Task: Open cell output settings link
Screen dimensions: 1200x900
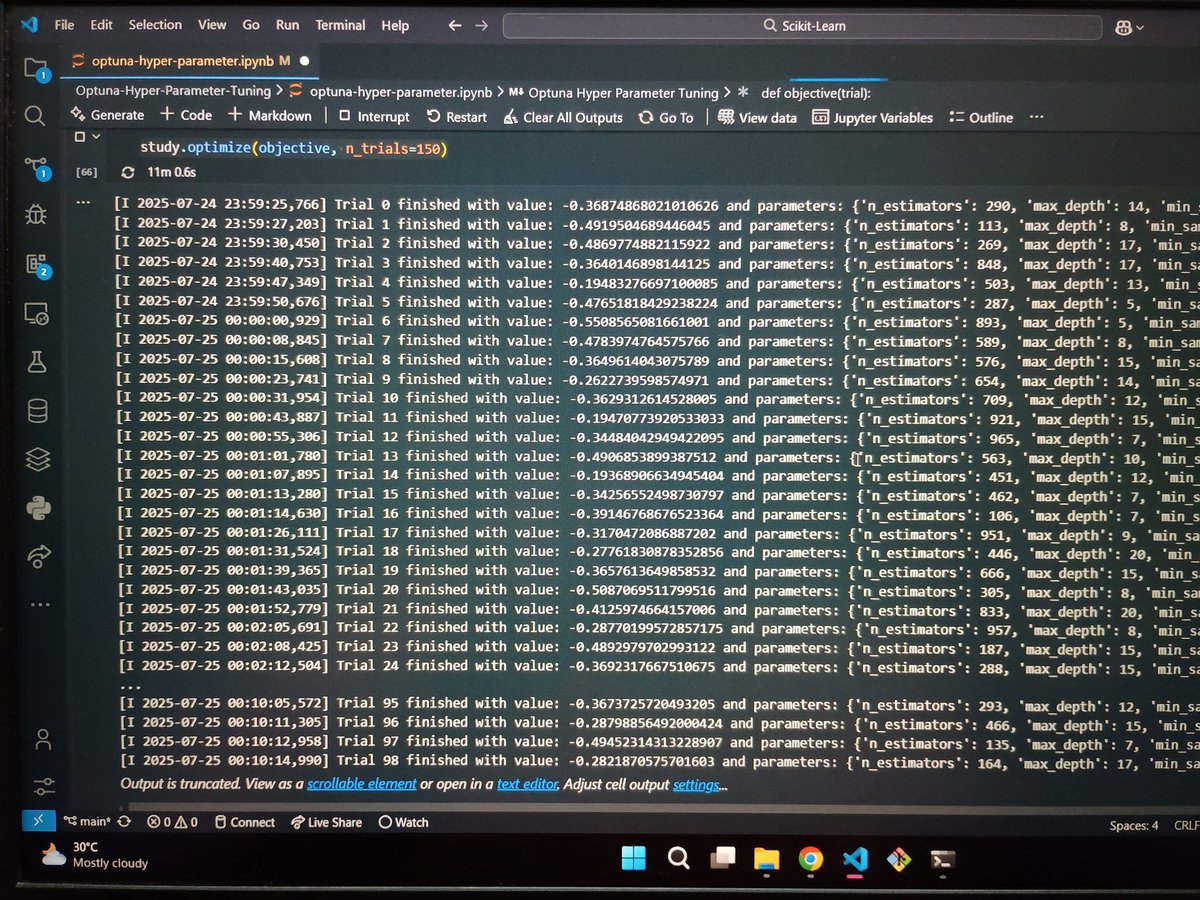Action: (695, 785)
